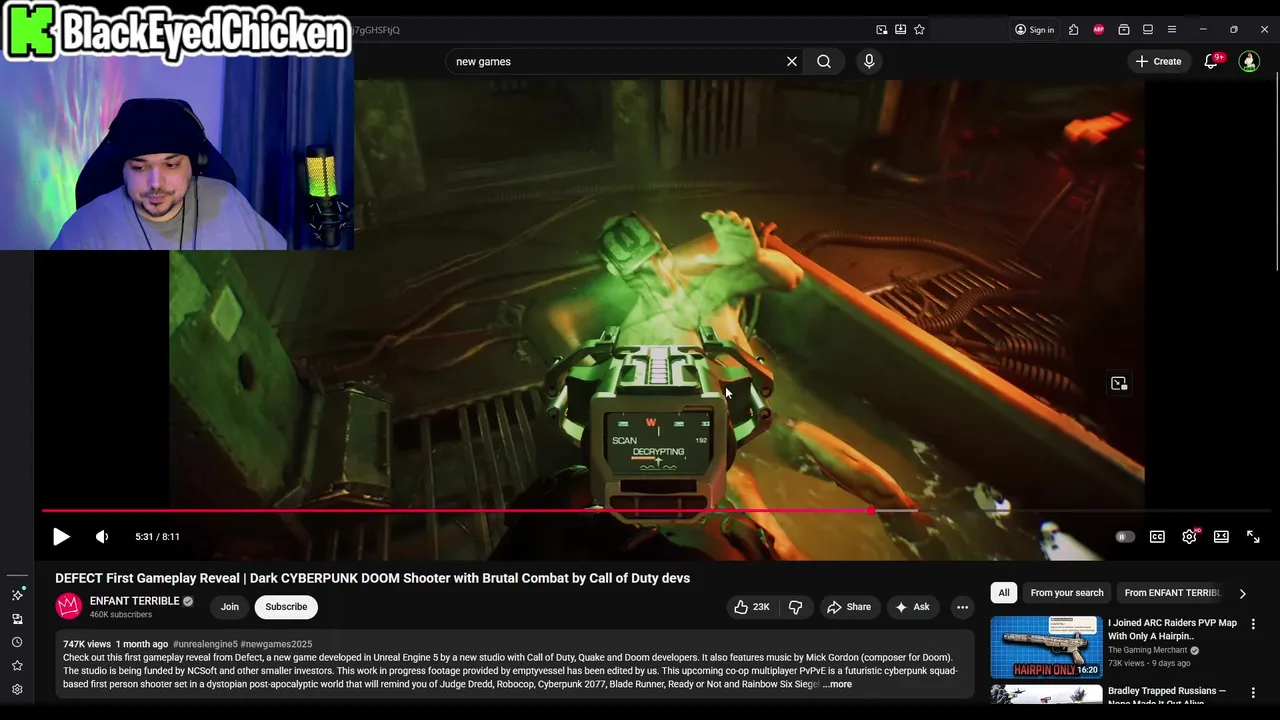The height and width of the screenshot is (720, 1280).
Task: Open the #unrealengine5 hashtag
Action: [x=205, y=644]
